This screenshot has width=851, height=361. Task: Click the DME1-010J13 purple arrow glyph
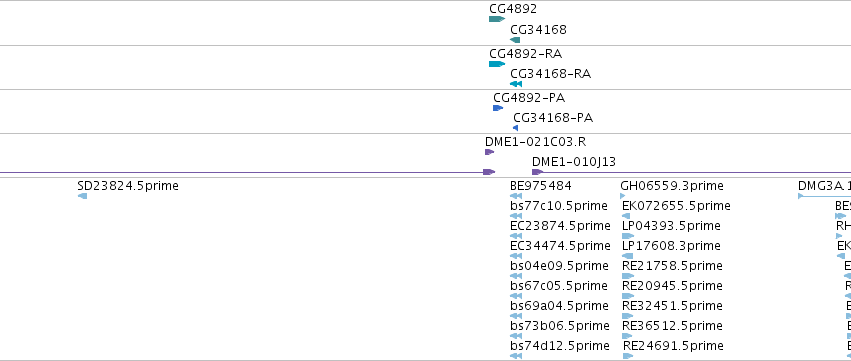click(x=537, y=172)
